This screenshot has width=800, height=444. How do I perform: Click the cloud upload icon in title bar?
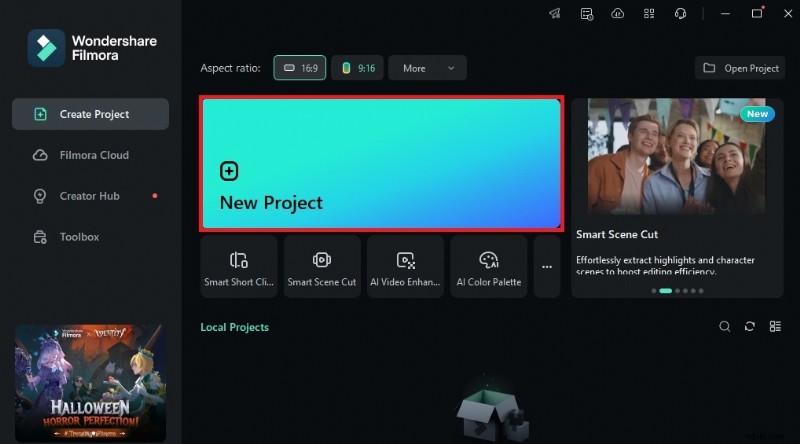618,14
